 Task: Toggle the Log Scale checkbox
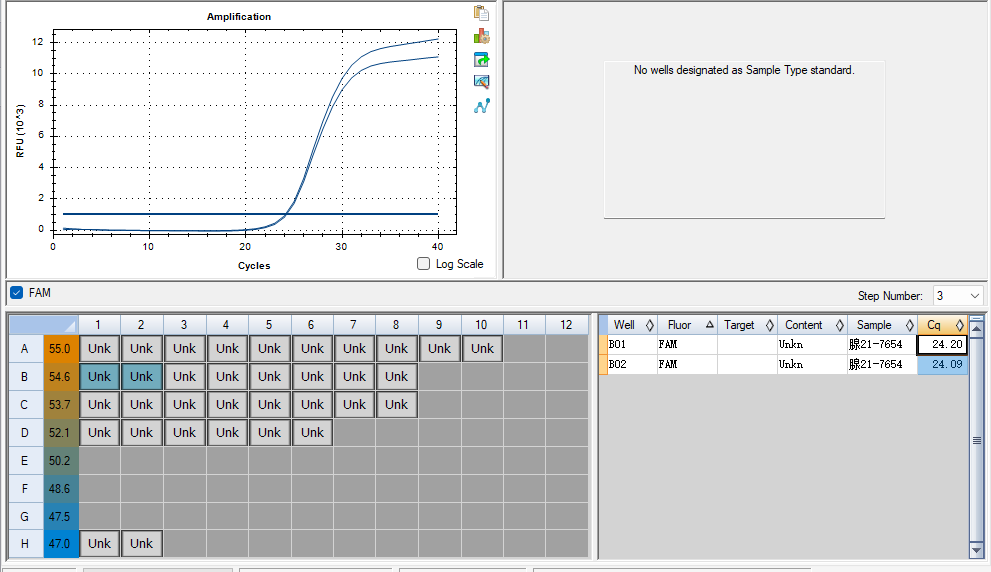[x=423, y=264]
